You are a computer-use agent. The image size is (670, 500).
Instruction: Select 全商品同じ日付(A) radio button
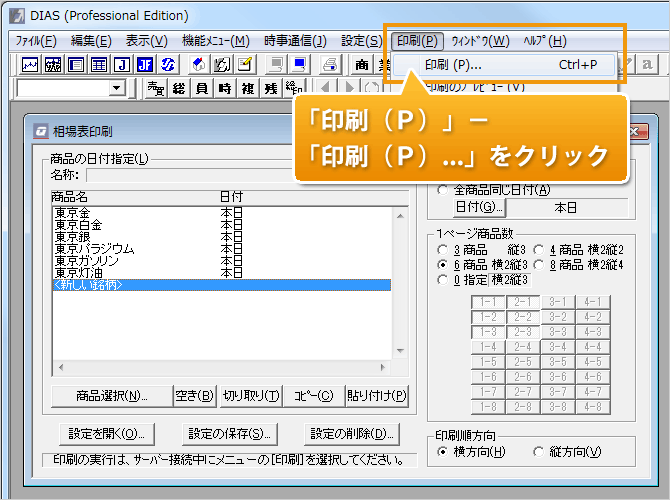tap(443, 190)
